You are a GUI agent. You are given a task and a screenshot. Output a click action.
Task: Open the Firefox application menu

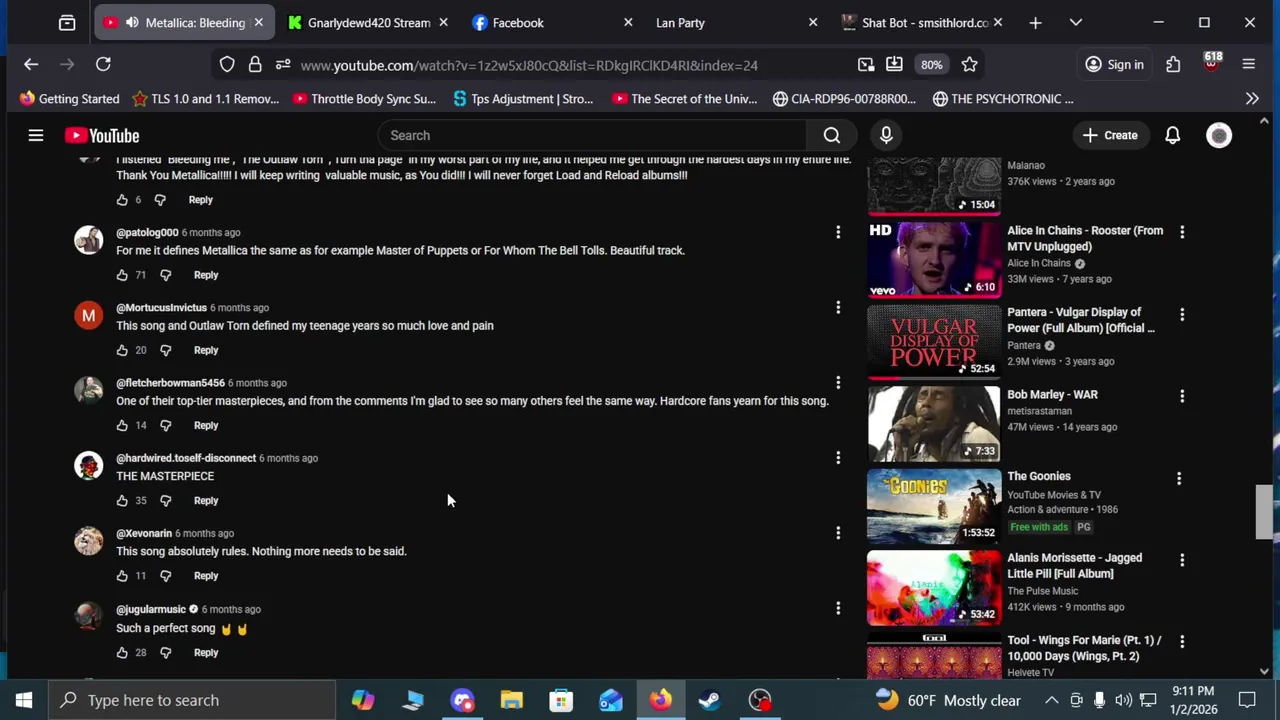point(1248,64)
